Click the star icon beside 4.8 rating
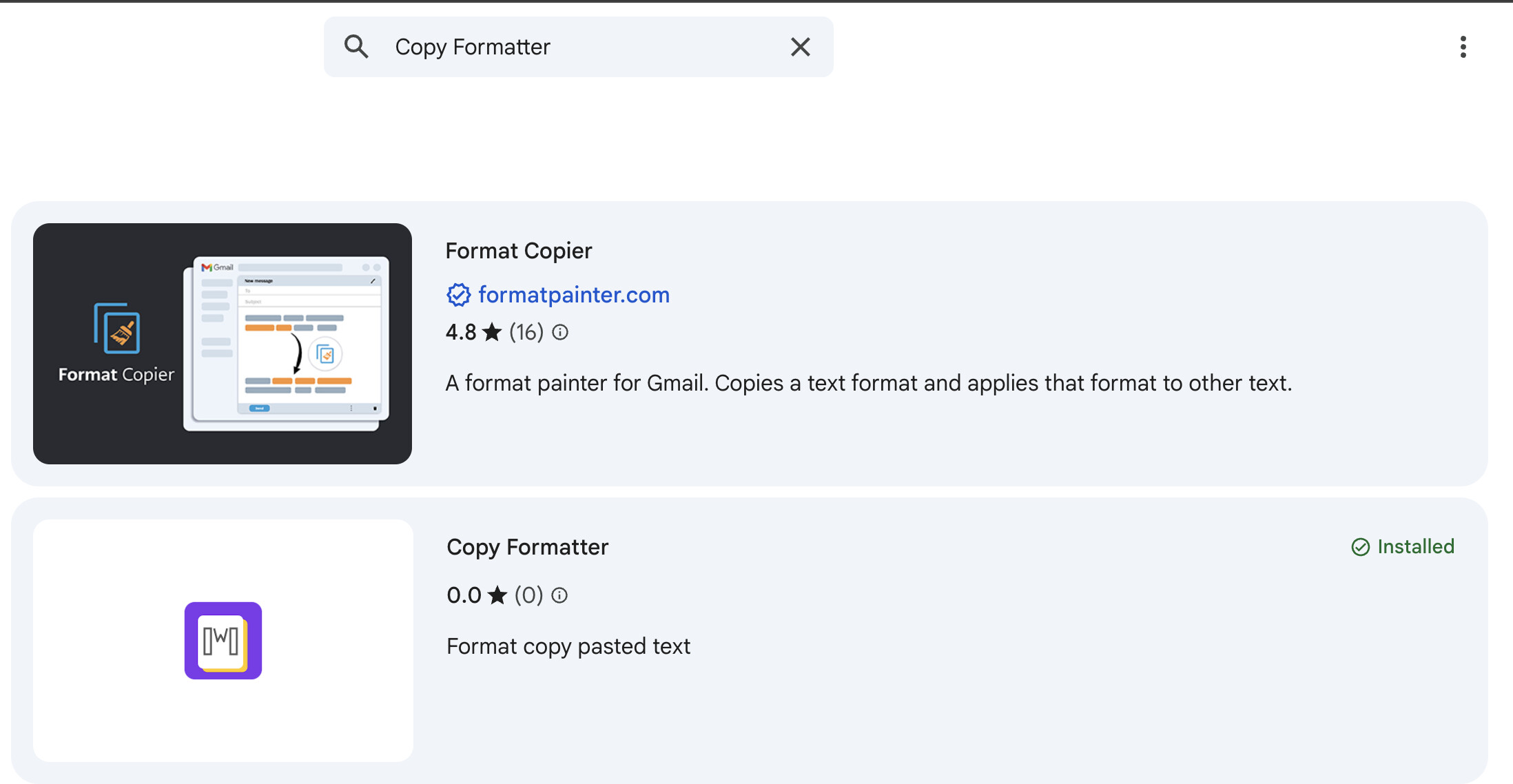The width and height of the screenshot is (1513, 784). point(492,333)
